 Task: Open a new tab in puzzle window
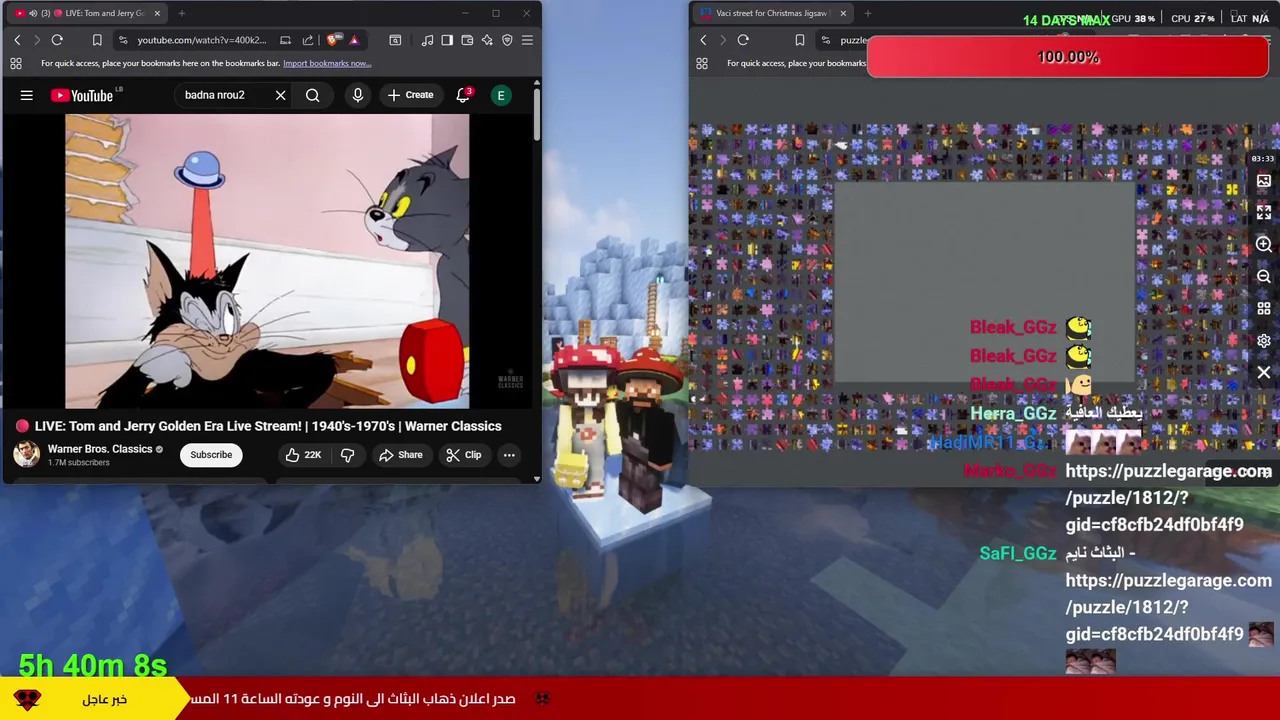tap(868, 13)
